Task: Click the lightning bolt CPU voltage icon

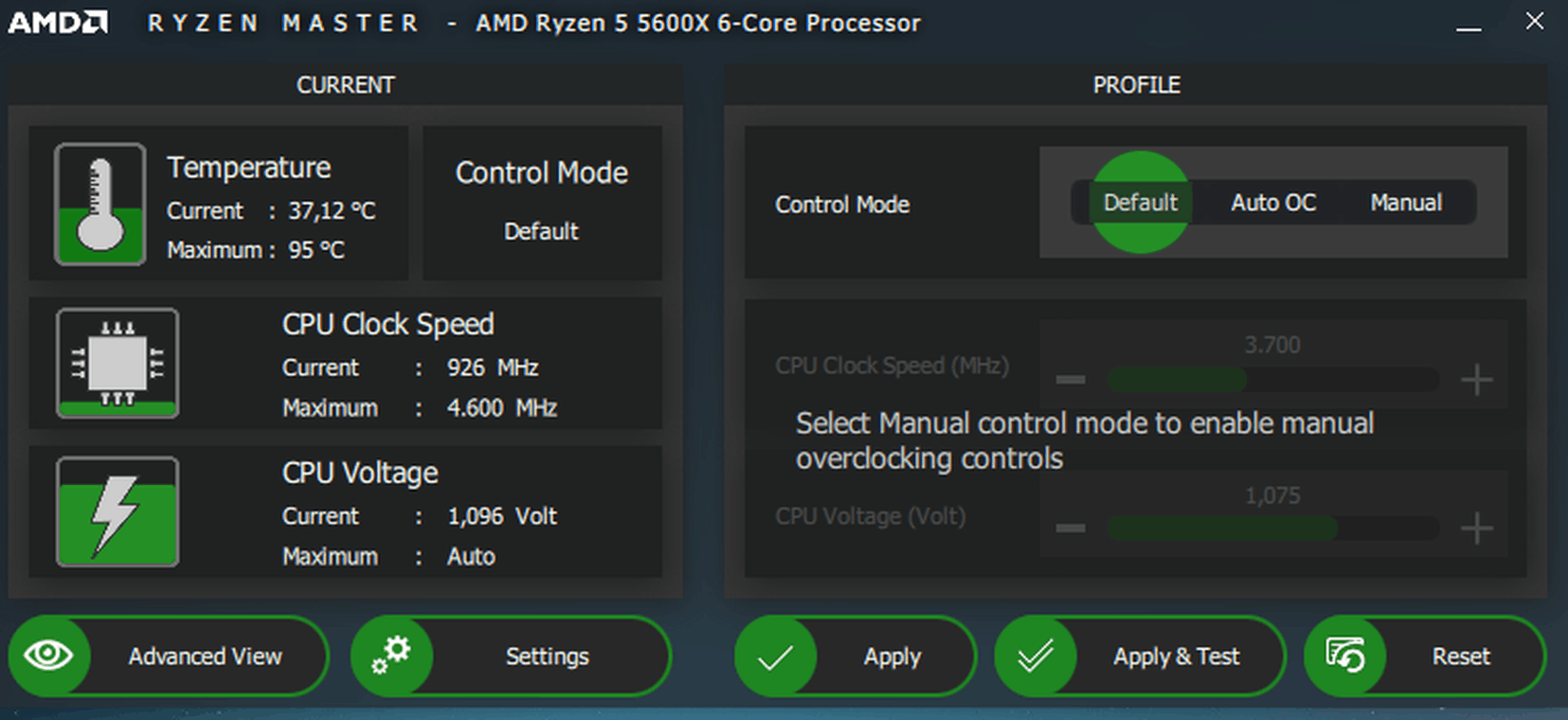Action: (117, 513)
